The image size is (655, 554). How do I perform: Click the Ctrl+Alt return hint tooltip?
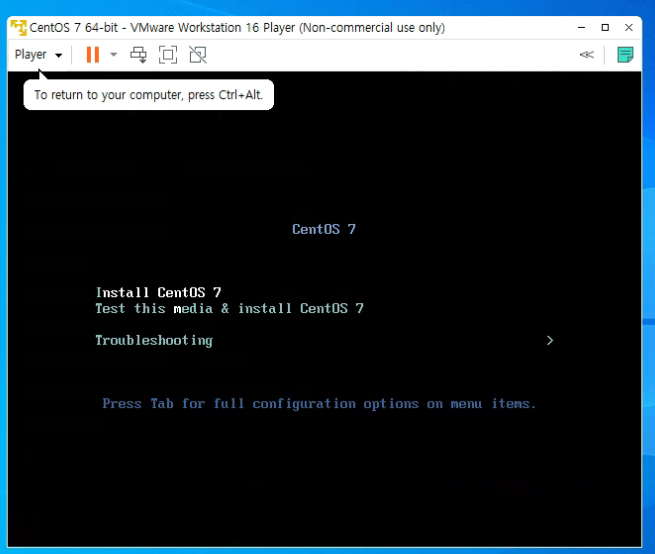point(149,95)
